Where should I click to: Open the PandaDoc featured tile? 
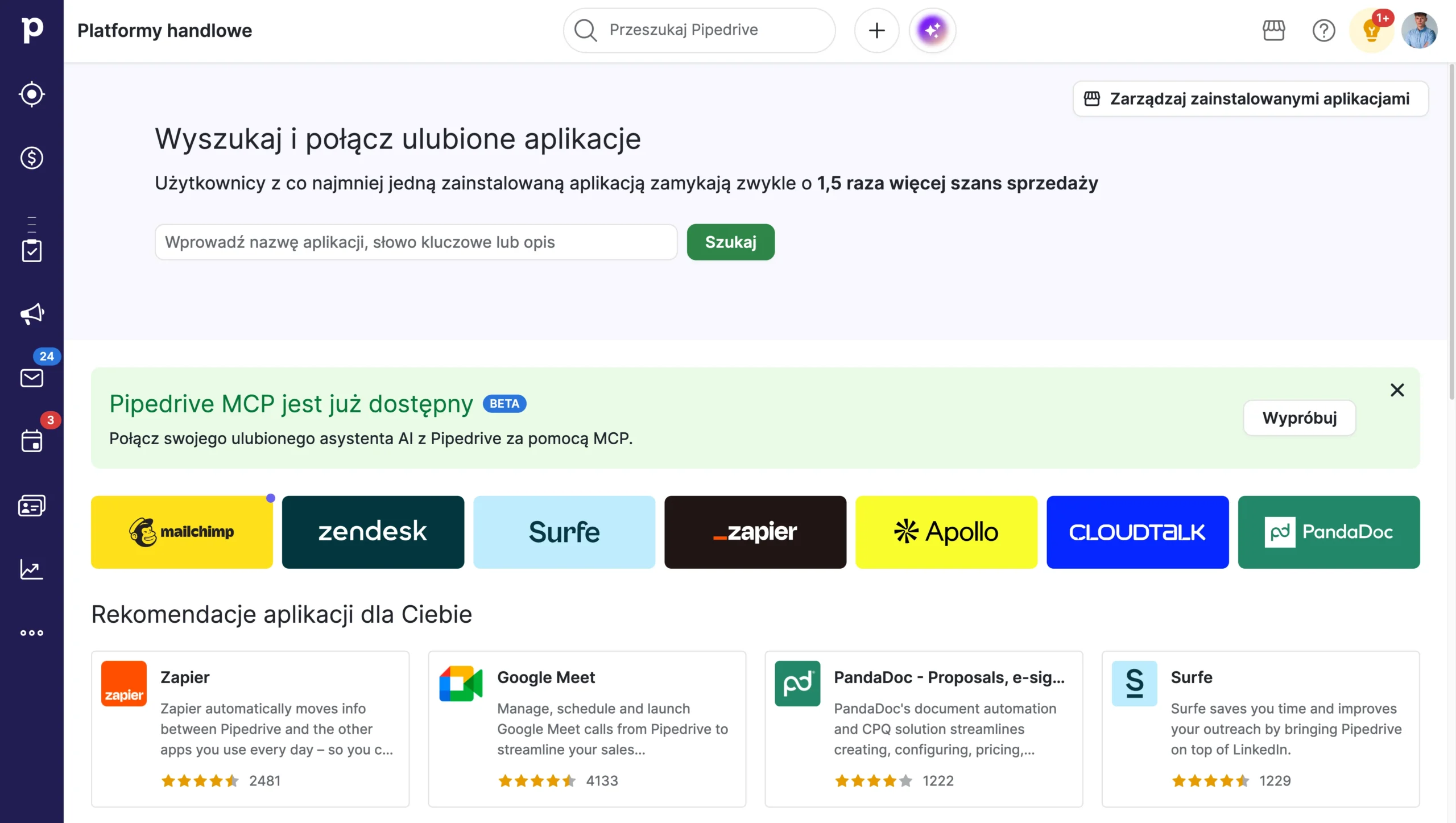(x=1329, y=532)
